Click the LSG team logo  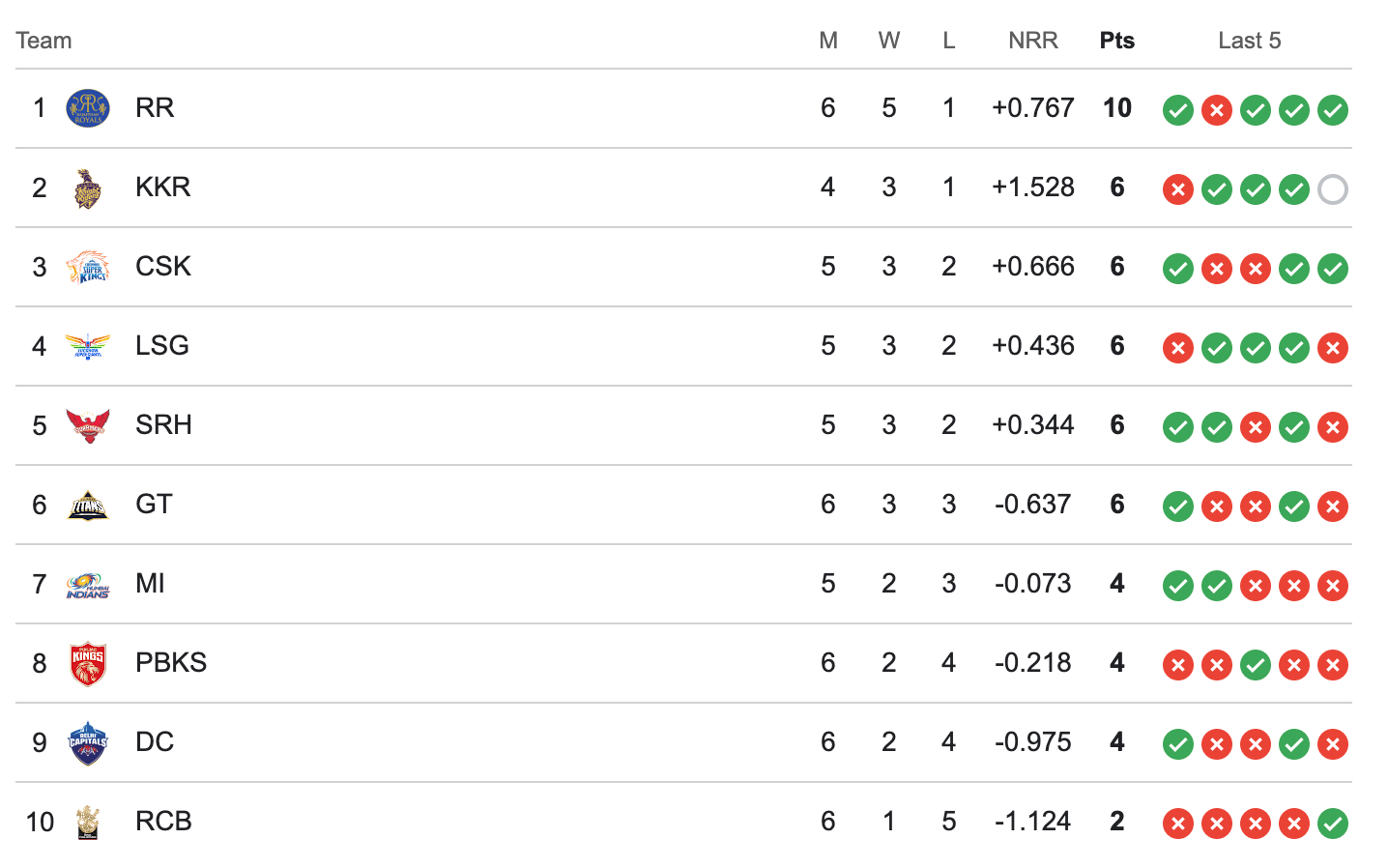87,346
